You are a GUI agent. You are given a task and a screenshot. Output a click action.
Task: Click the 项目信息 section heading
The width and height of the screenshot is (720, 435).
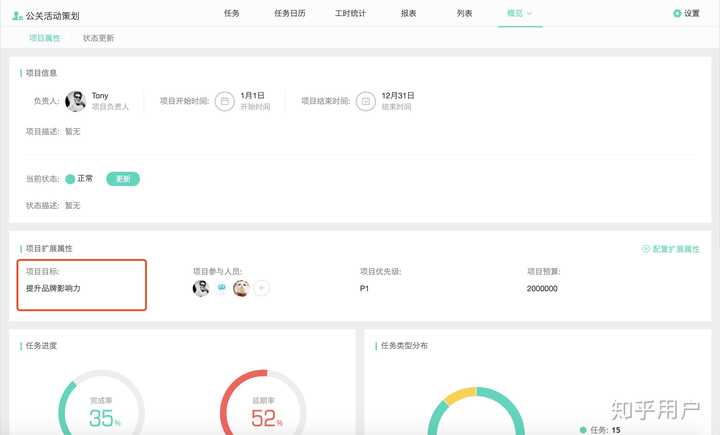tap(41, 73)
